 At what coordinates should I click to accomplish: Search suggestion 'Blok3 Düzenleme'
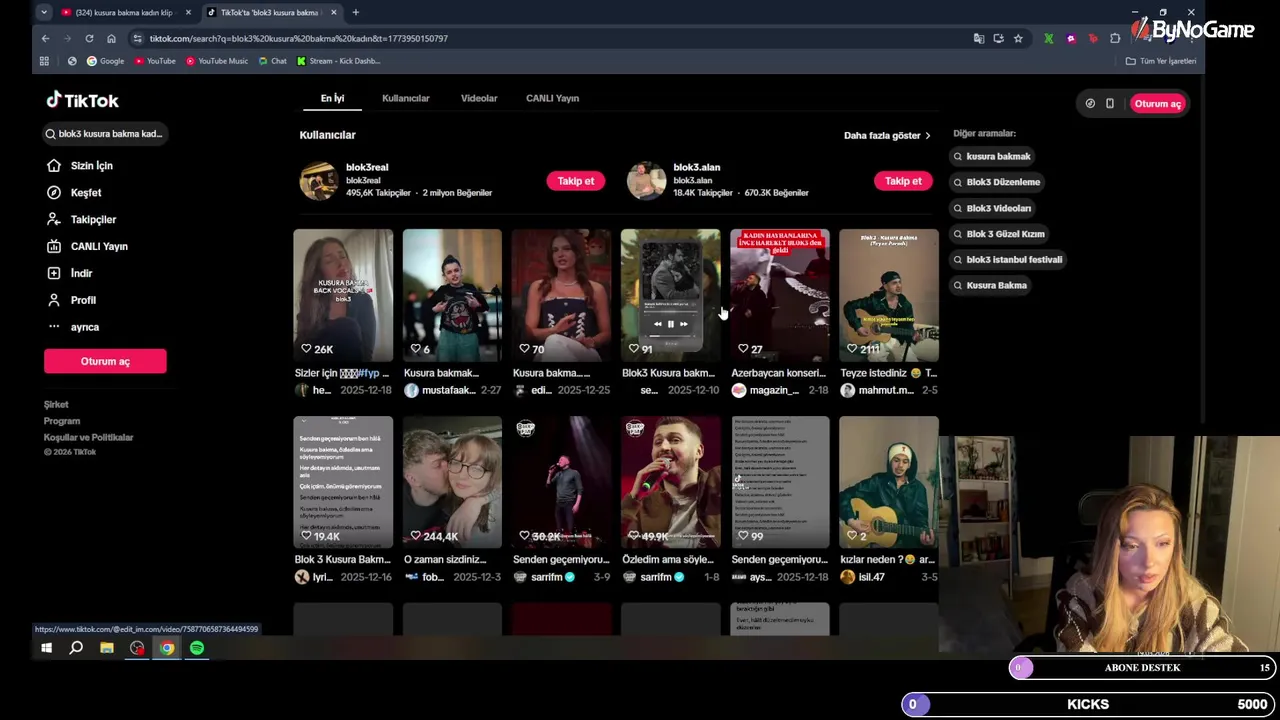point(997,182)
